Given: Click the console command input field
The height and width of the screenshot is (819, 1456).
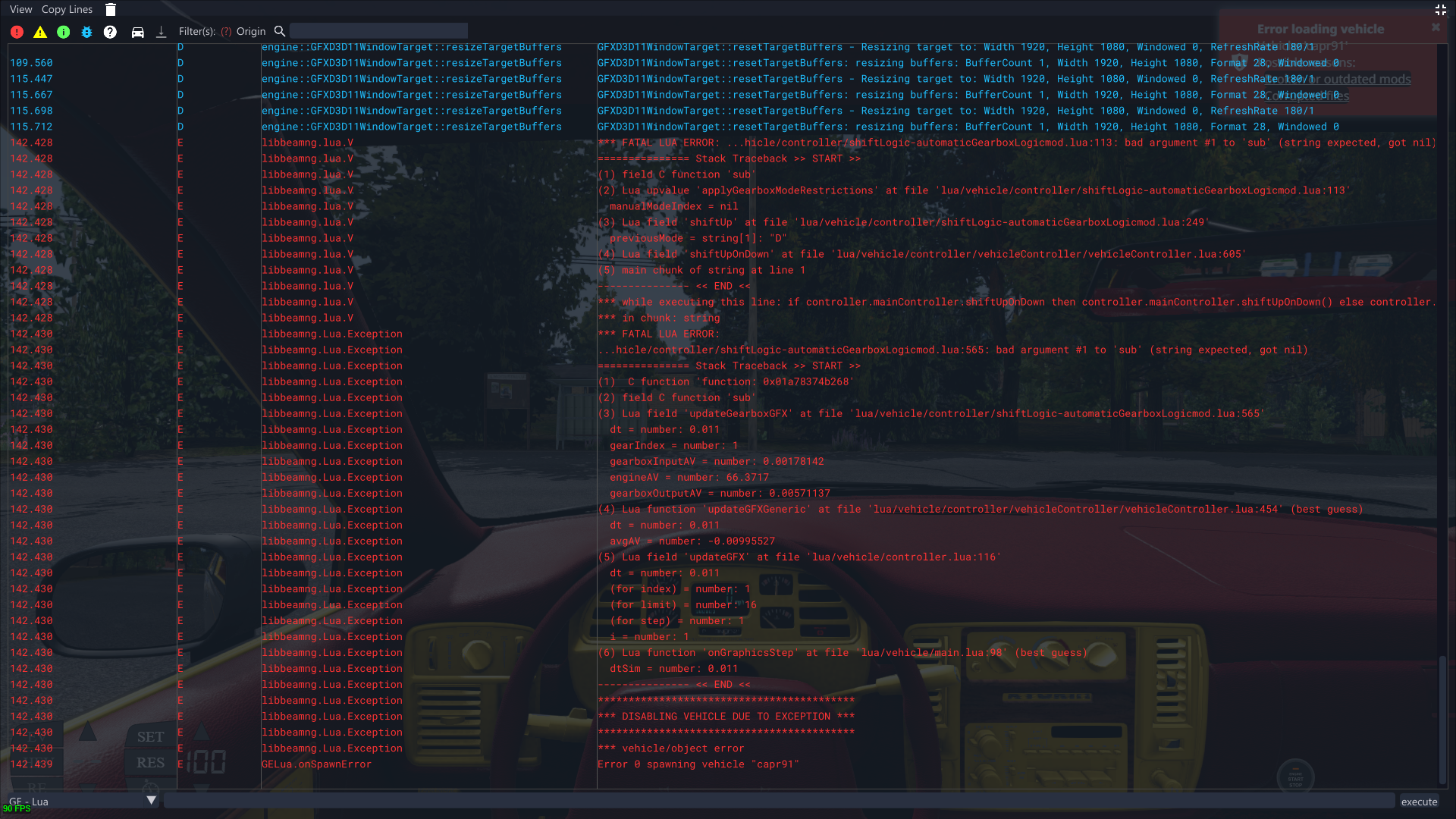Looking at the screenshot, I should pos(779,801).
